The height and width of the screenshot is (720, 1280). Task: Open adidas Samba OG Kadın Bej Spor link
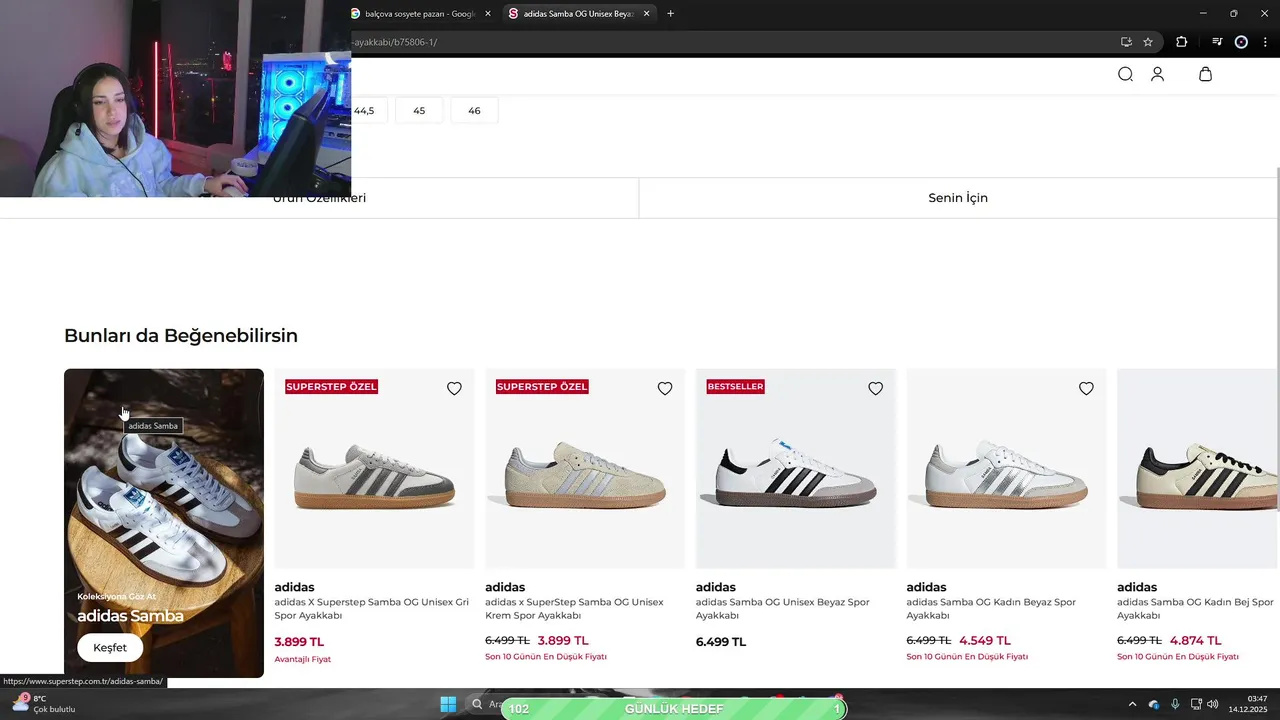[1195, 609]
